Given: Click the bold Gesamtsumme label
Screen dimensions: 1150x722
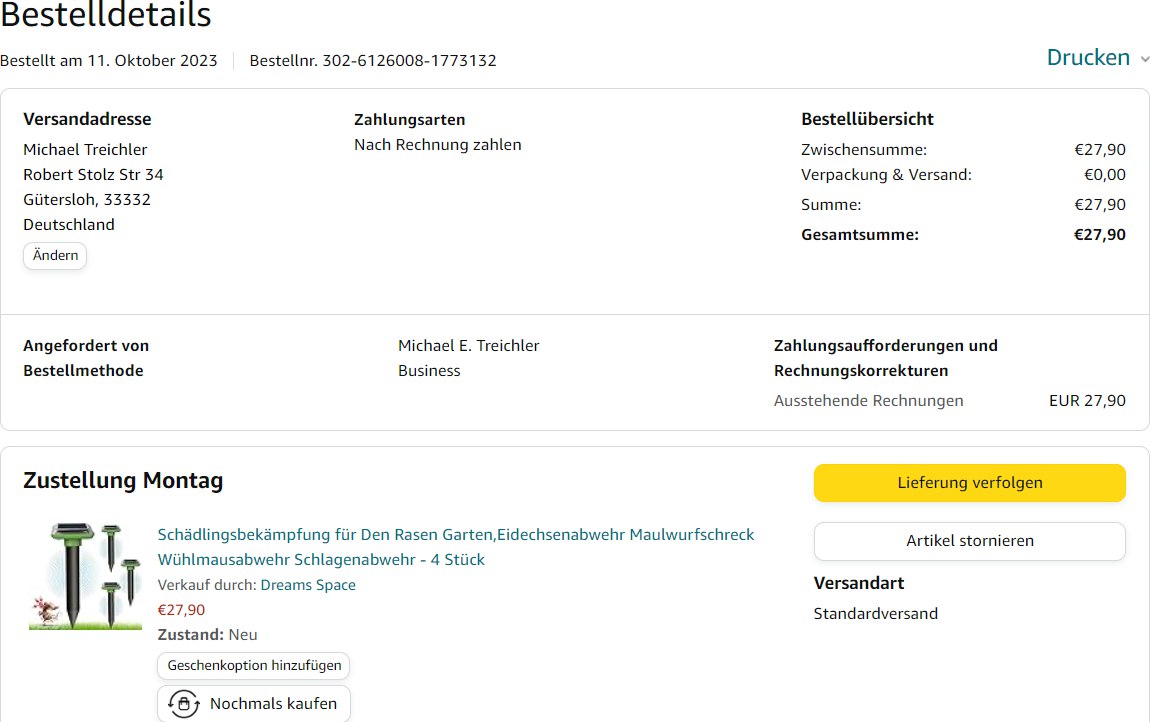Looking at the screenshot, I should (x=859, y=235).
